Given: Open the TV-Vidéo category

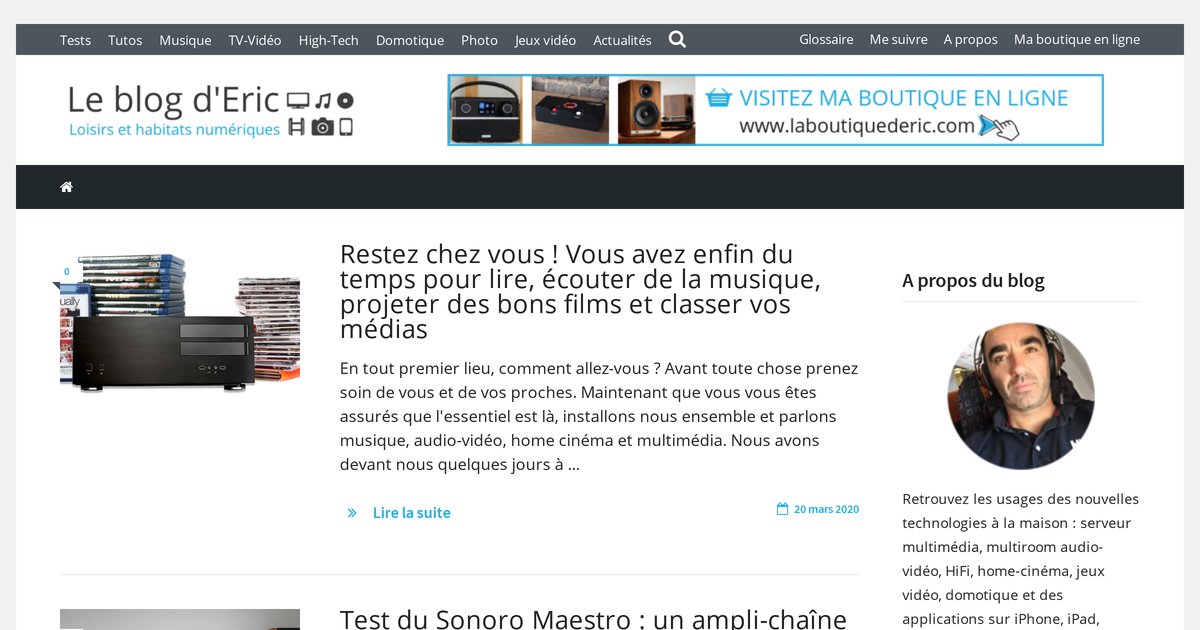Looking at the screenshot, I should [255, 40].
